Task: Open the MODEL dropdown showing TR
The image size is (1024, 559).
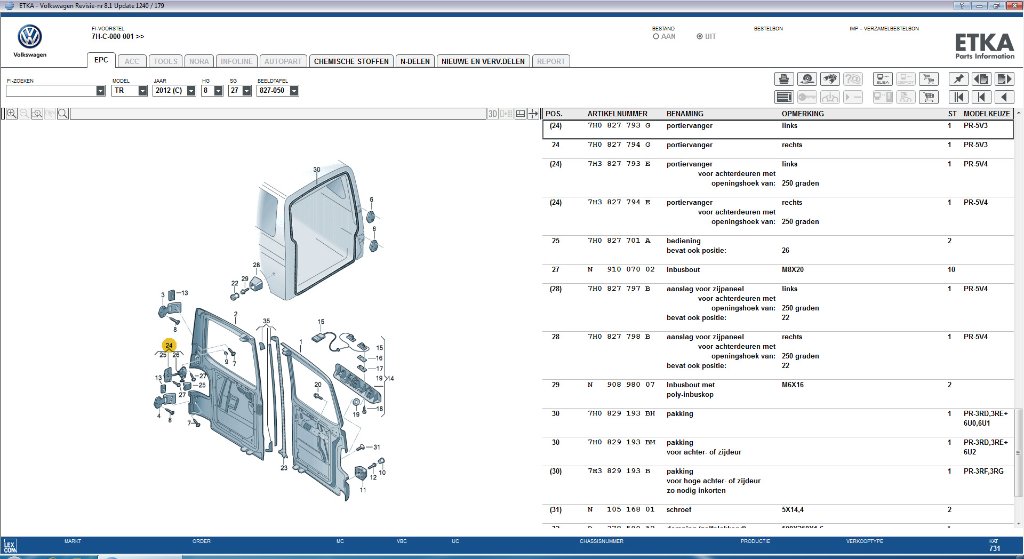Action: pyautogui.click(x=143, y=91)
